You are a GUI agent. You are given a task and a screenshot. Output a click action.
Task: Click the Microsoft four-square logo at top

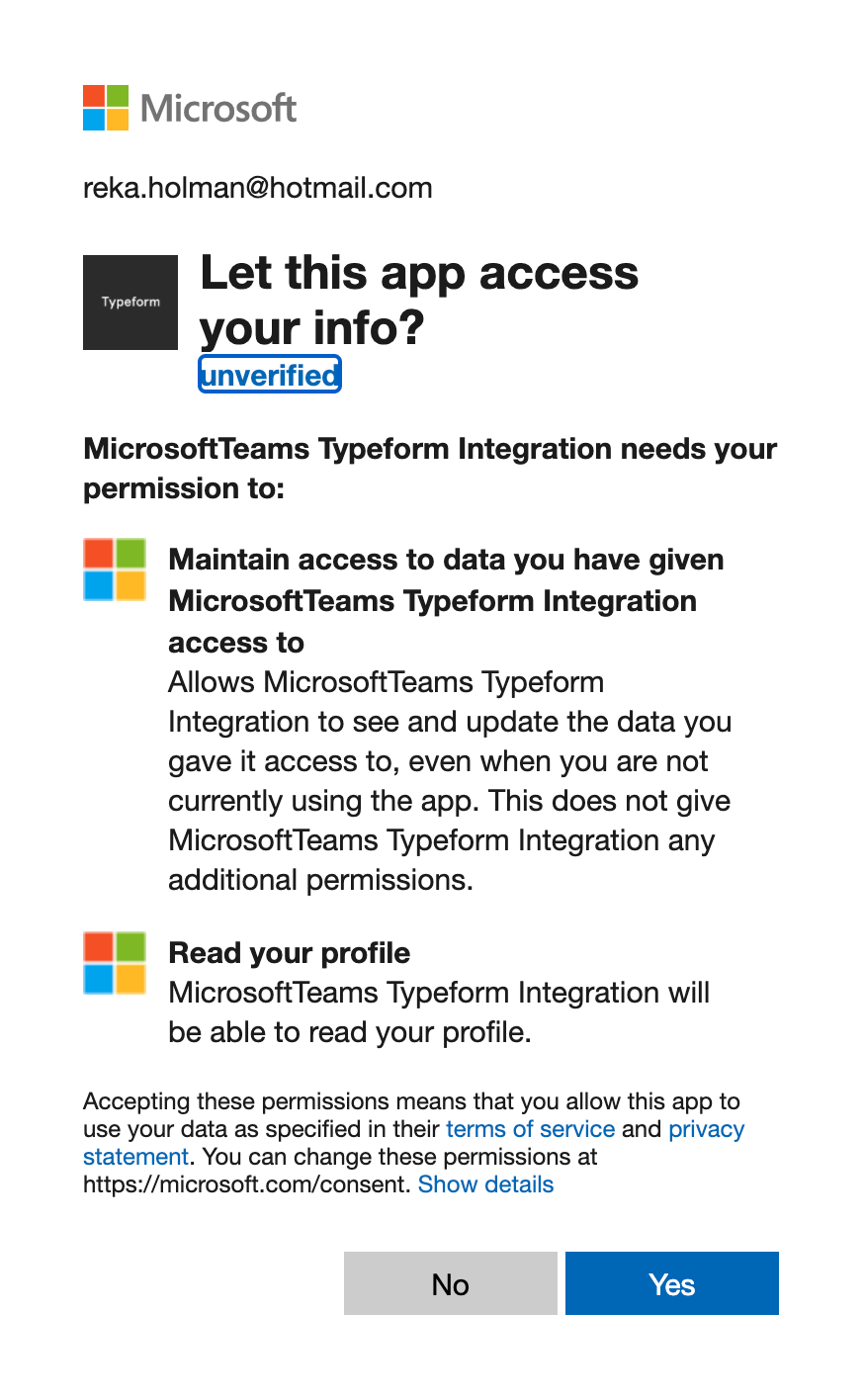click(x=106, y=108)
